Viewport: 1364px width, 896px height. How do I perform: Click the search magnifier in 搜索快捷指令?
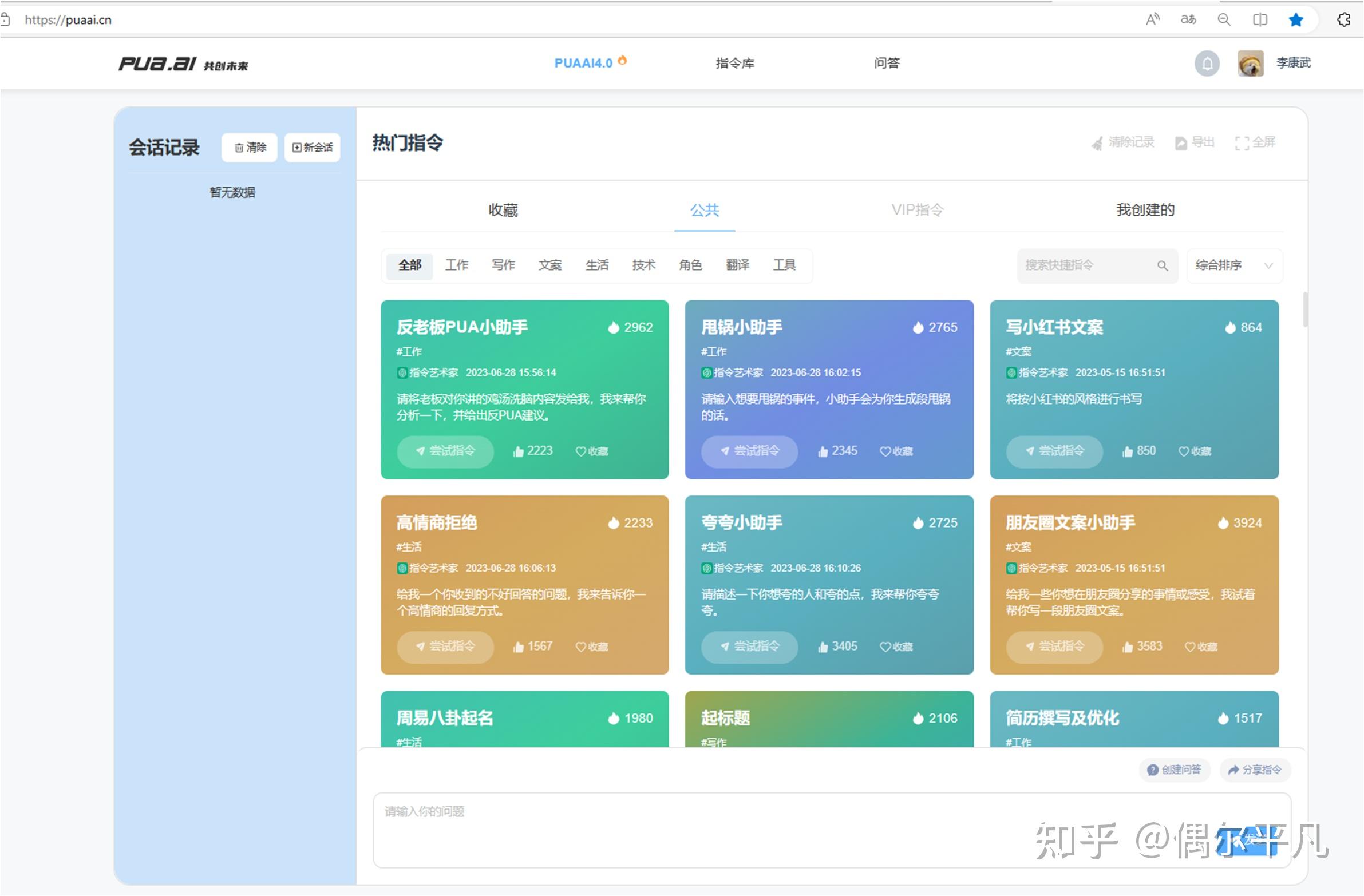click(x=1163, y=265)
